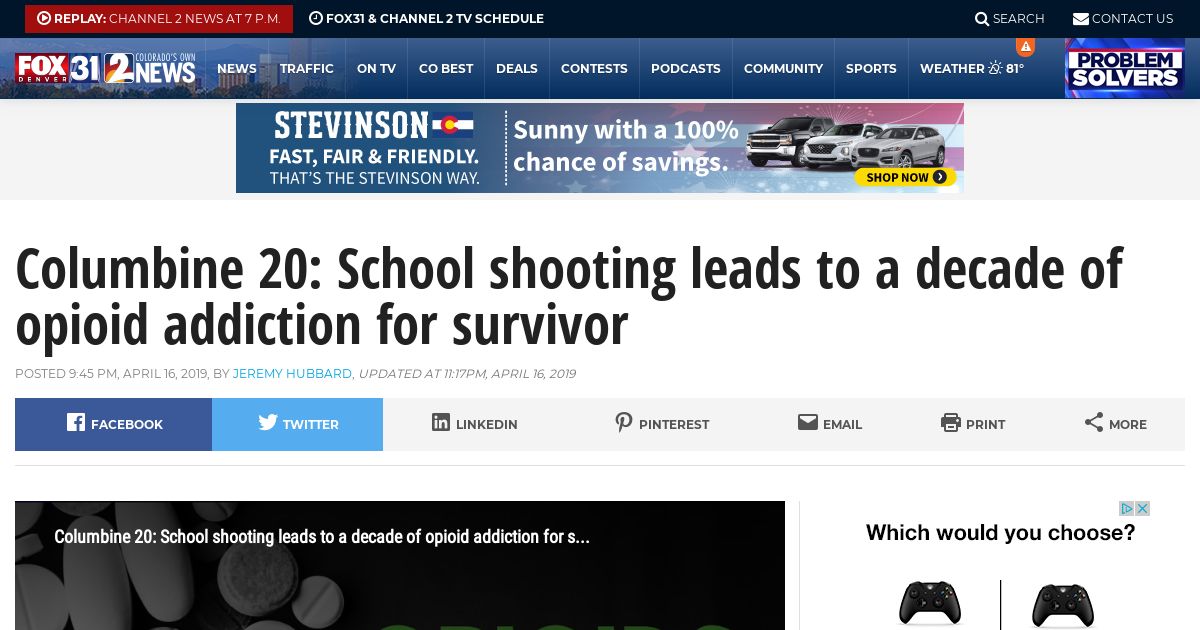
Task: Share the article on Twitter
Action: point(297,424)
